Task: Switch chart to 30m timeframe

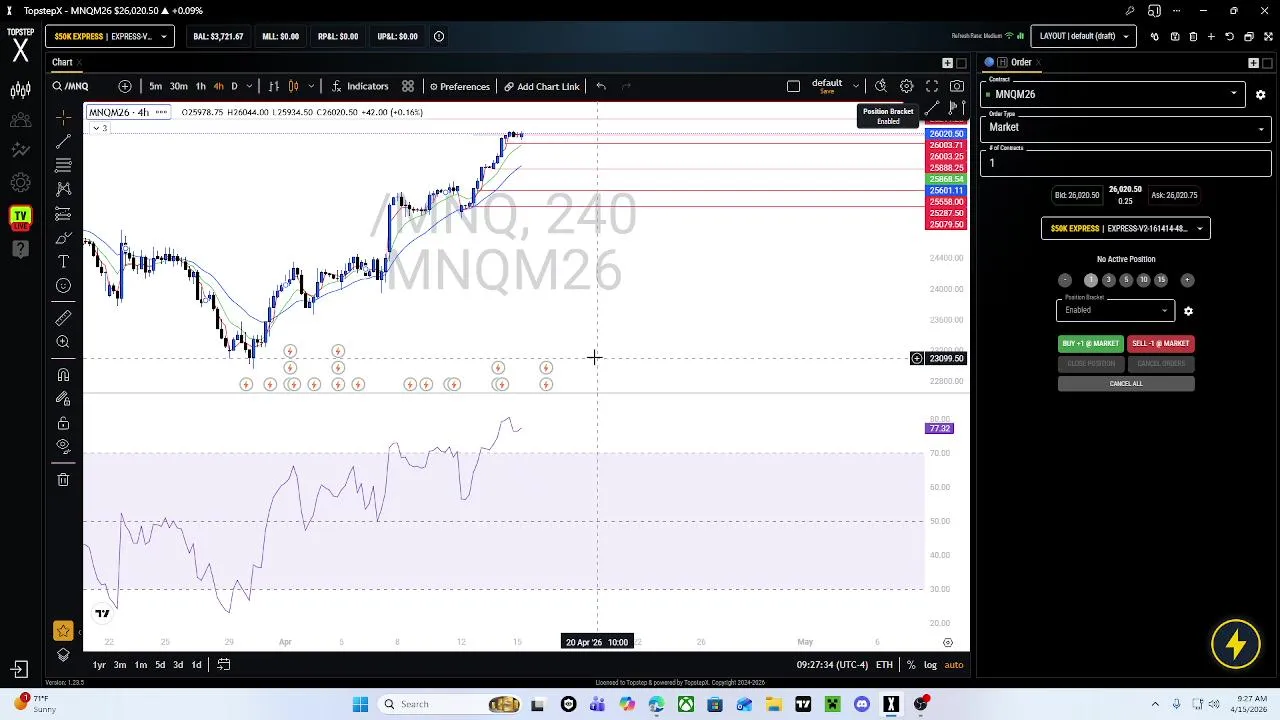Action: (x=178, y=86)
